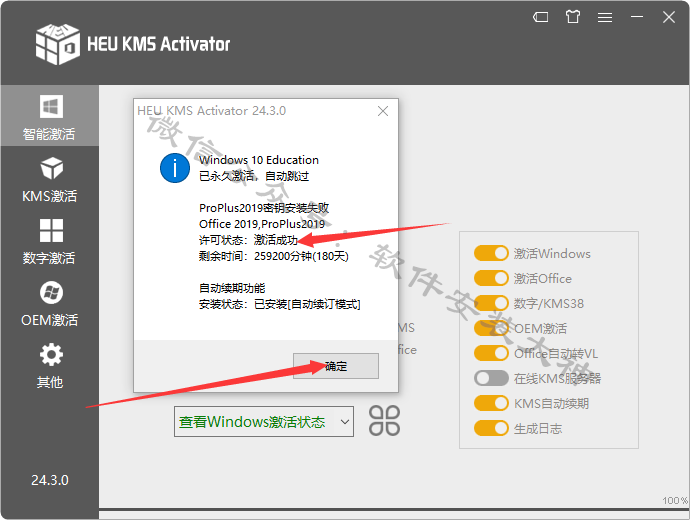Enable the 在线KMS服务器 switch
This screenshot has height=520, width=690.
point(491,378)
